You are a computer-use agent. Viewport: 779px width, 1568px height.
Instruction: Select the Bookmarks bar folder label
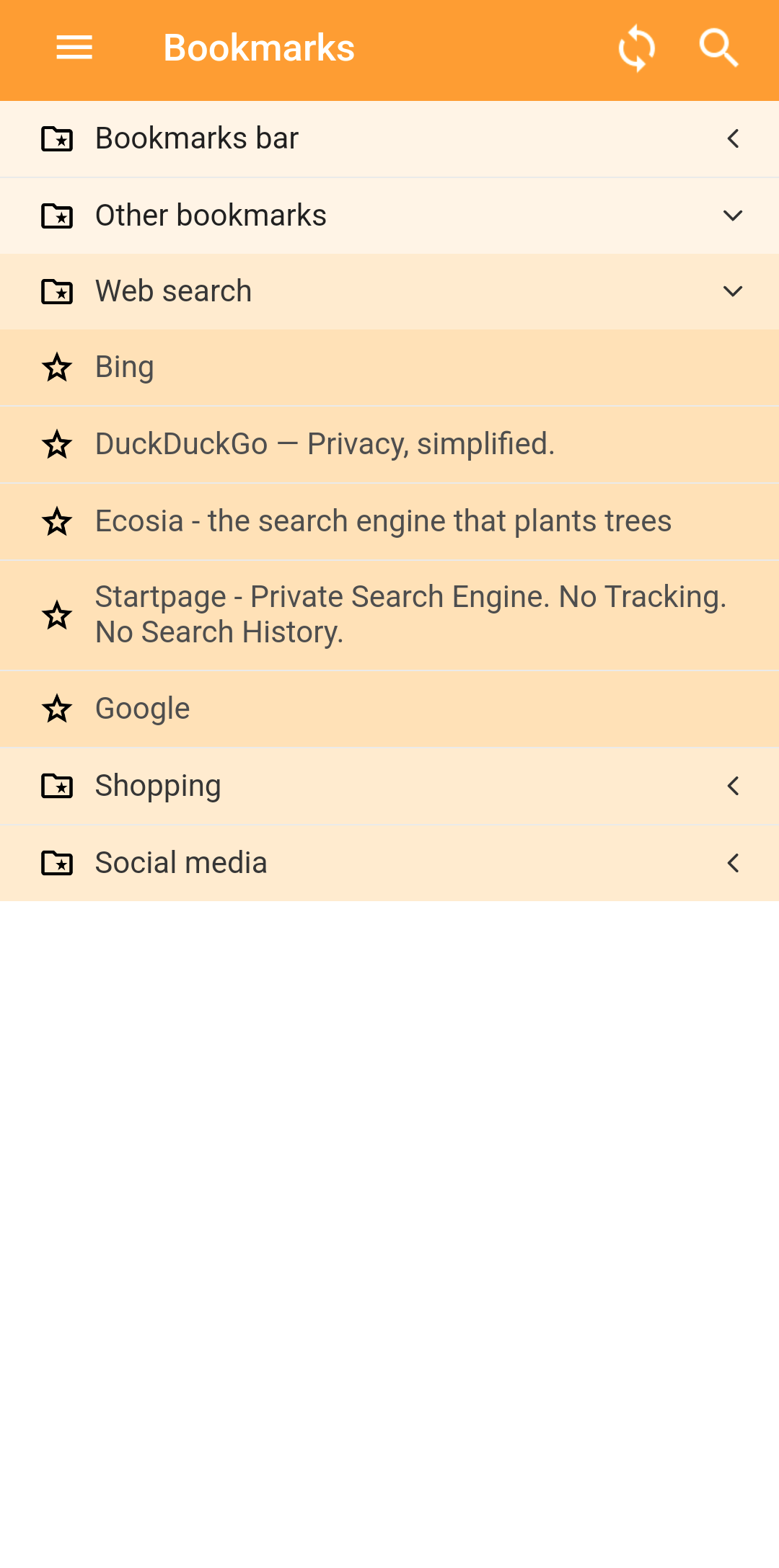click(x=197, y=138)
